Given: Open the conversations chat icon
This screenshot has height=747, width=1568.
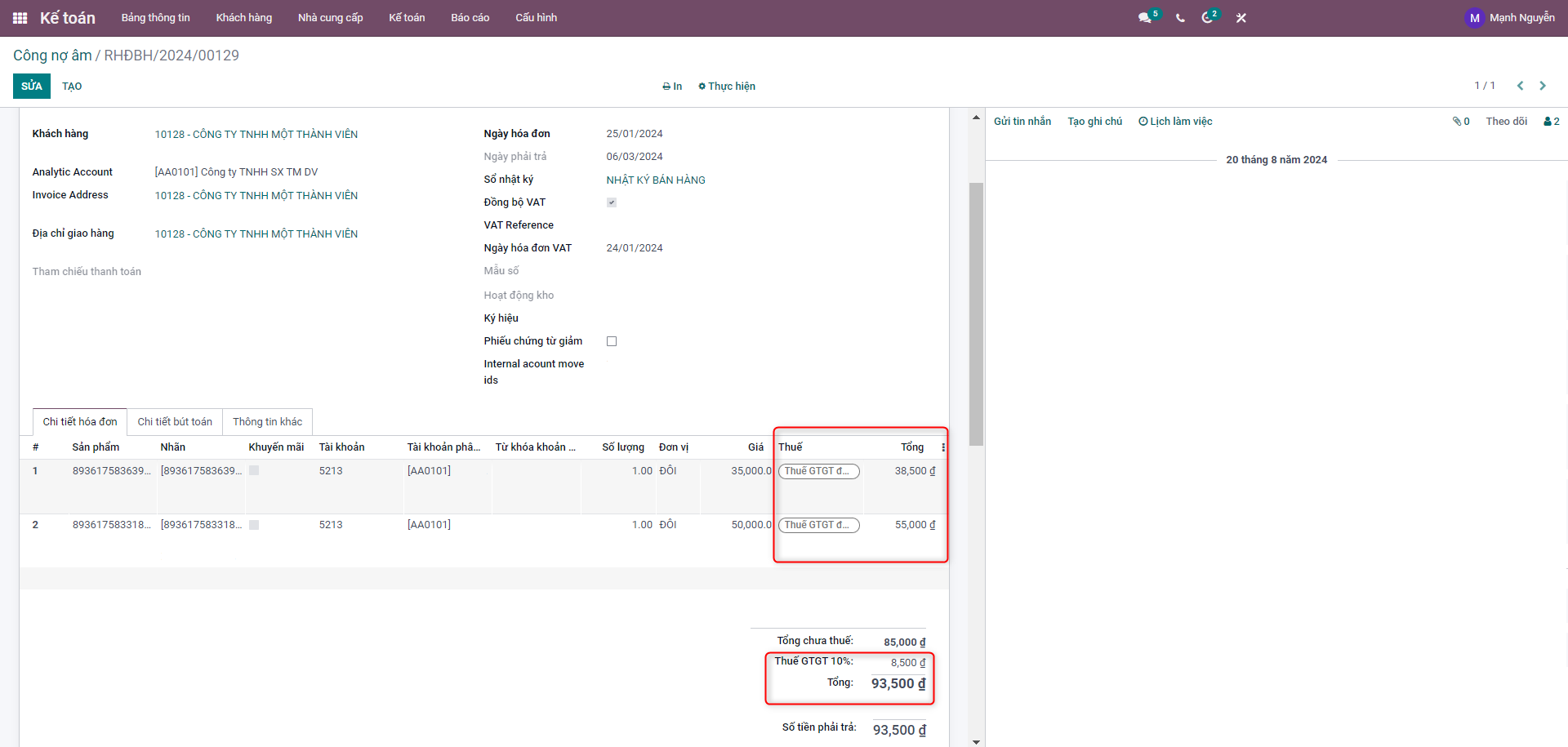Looking at the screenshot, I should click(x=1145, y=18).
